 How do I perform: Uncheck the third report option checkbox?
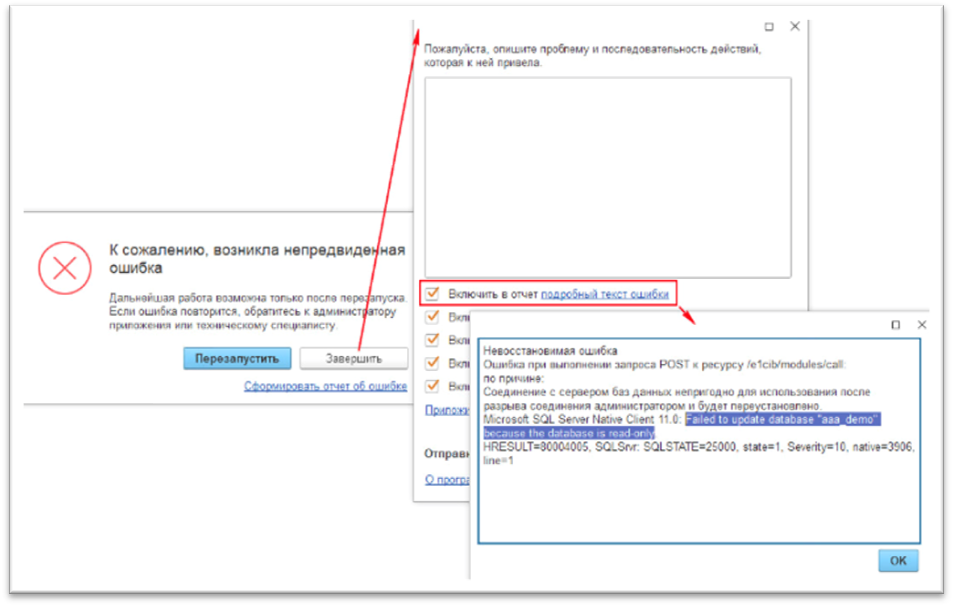coord(432,340)
